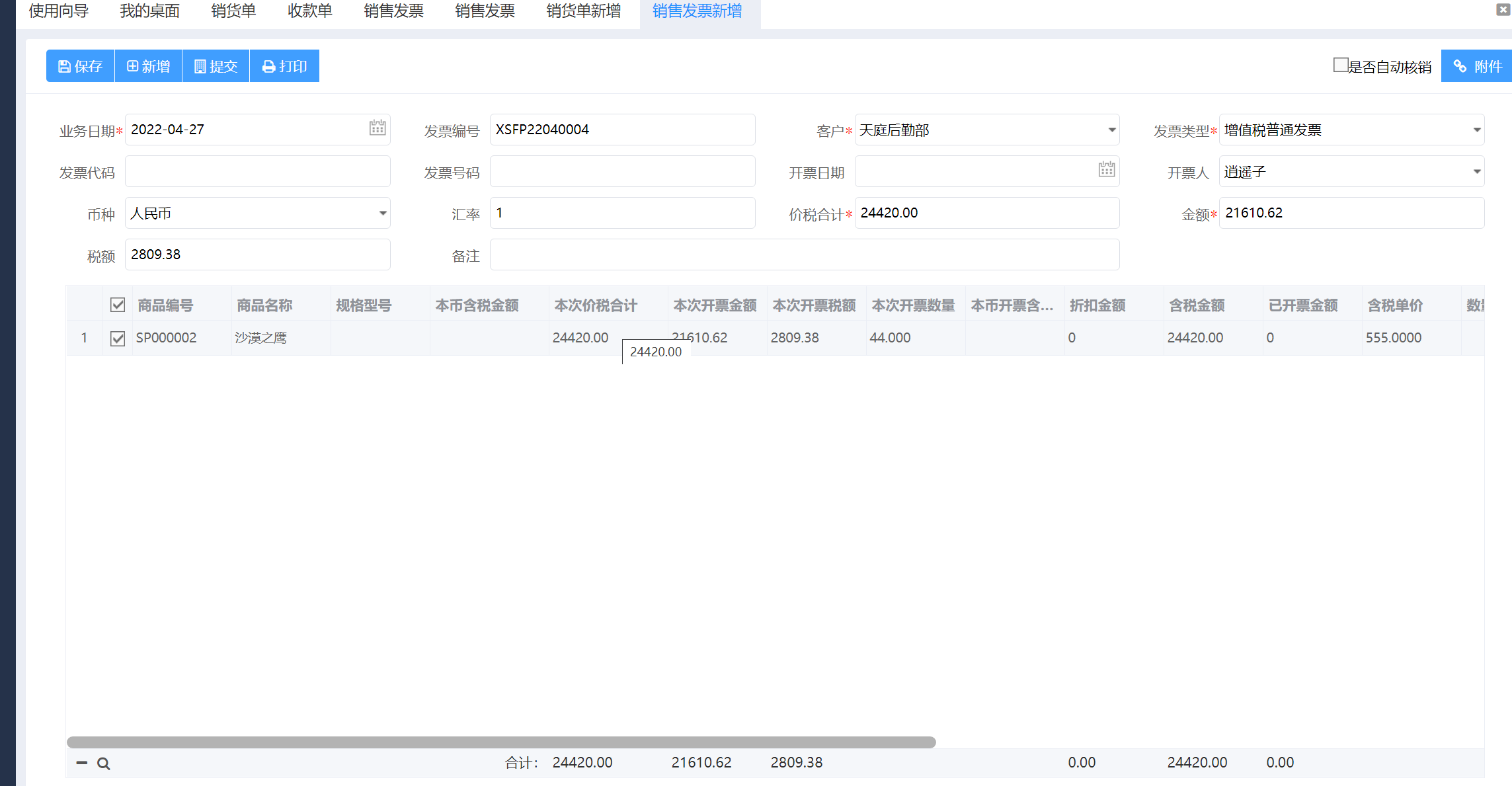Image resolution: width=1512 pixels, height=786 pixels.
Task: Expand the 客户 dropdown arrow
Action: pos(1112,130)
